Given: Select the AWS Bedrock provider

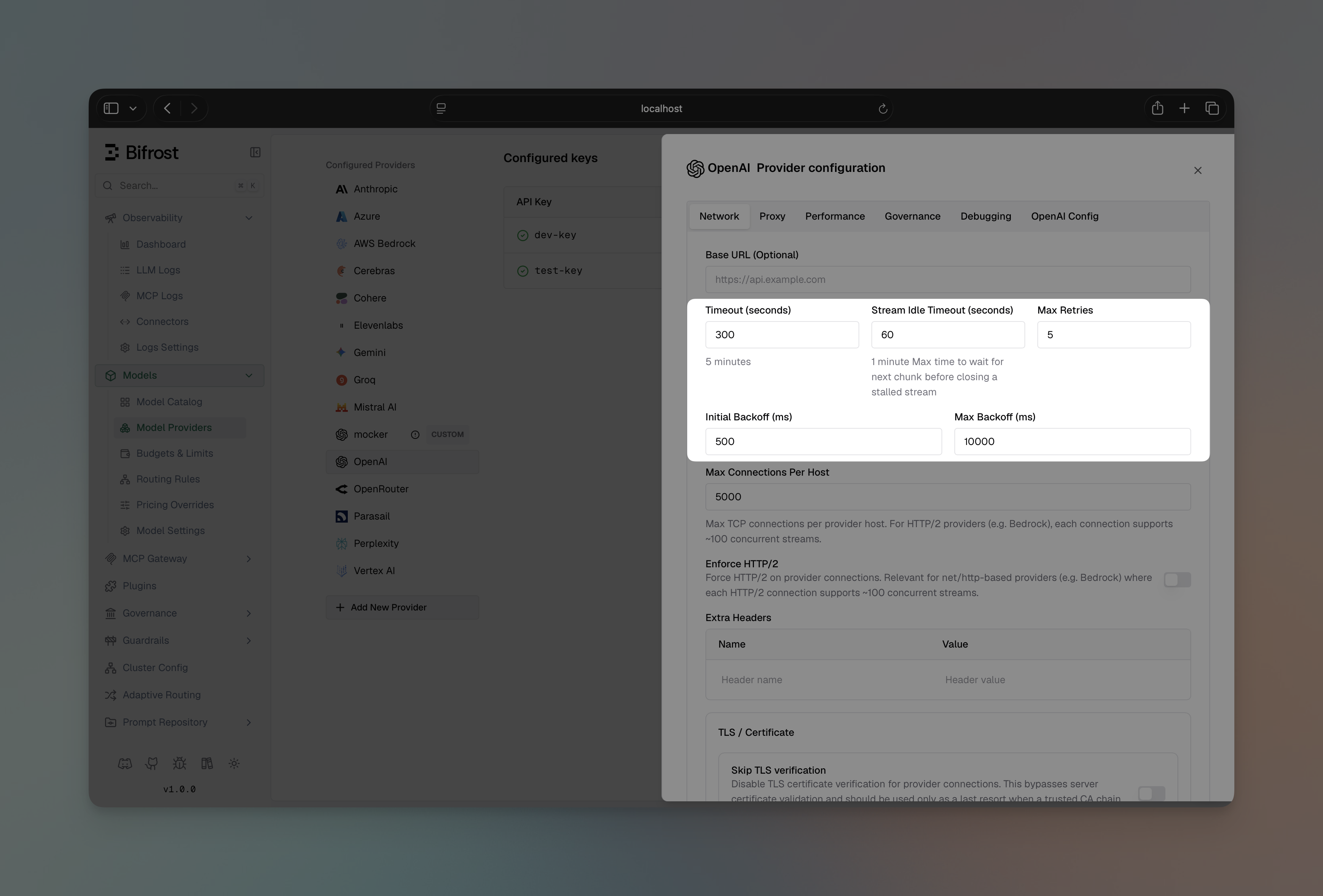Looking at the screenshot, I should pos(402,244).
